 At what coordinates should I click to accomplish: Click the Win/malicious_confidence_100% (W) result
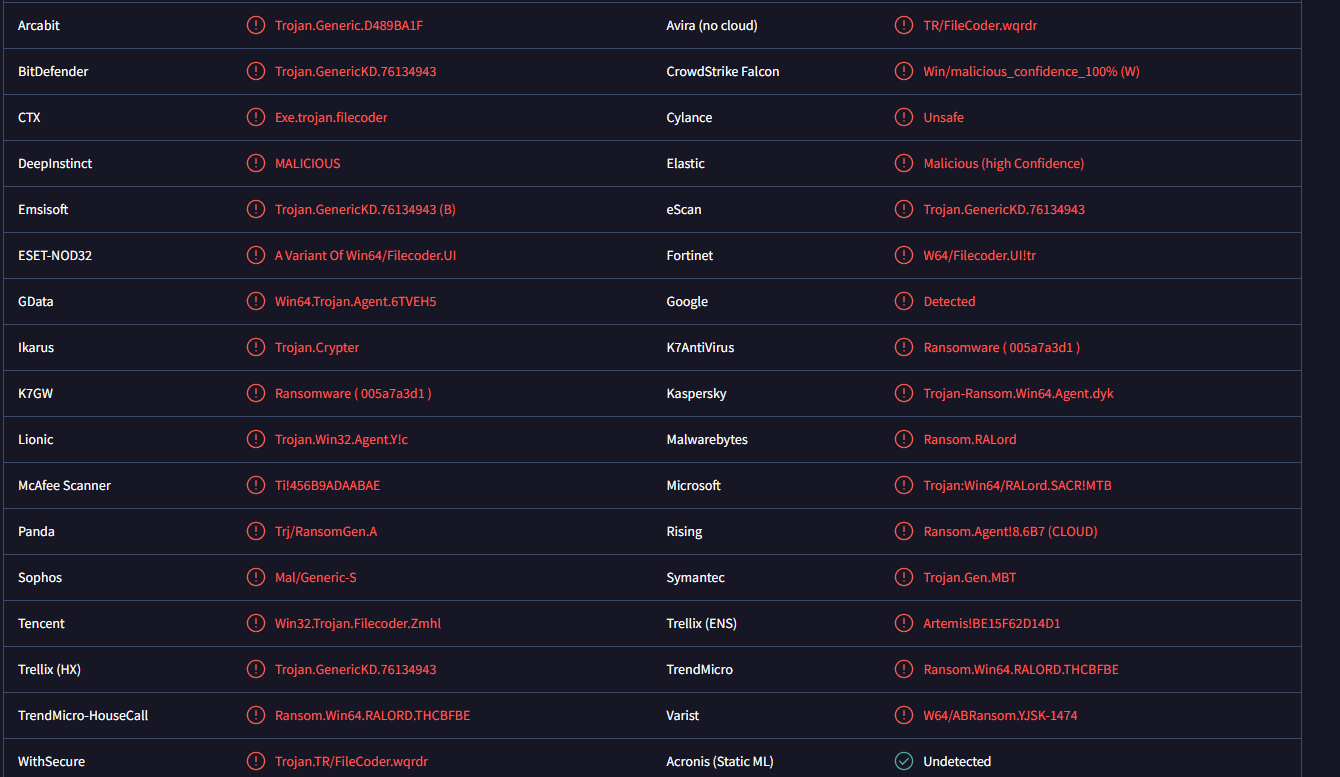(1032, 71)
